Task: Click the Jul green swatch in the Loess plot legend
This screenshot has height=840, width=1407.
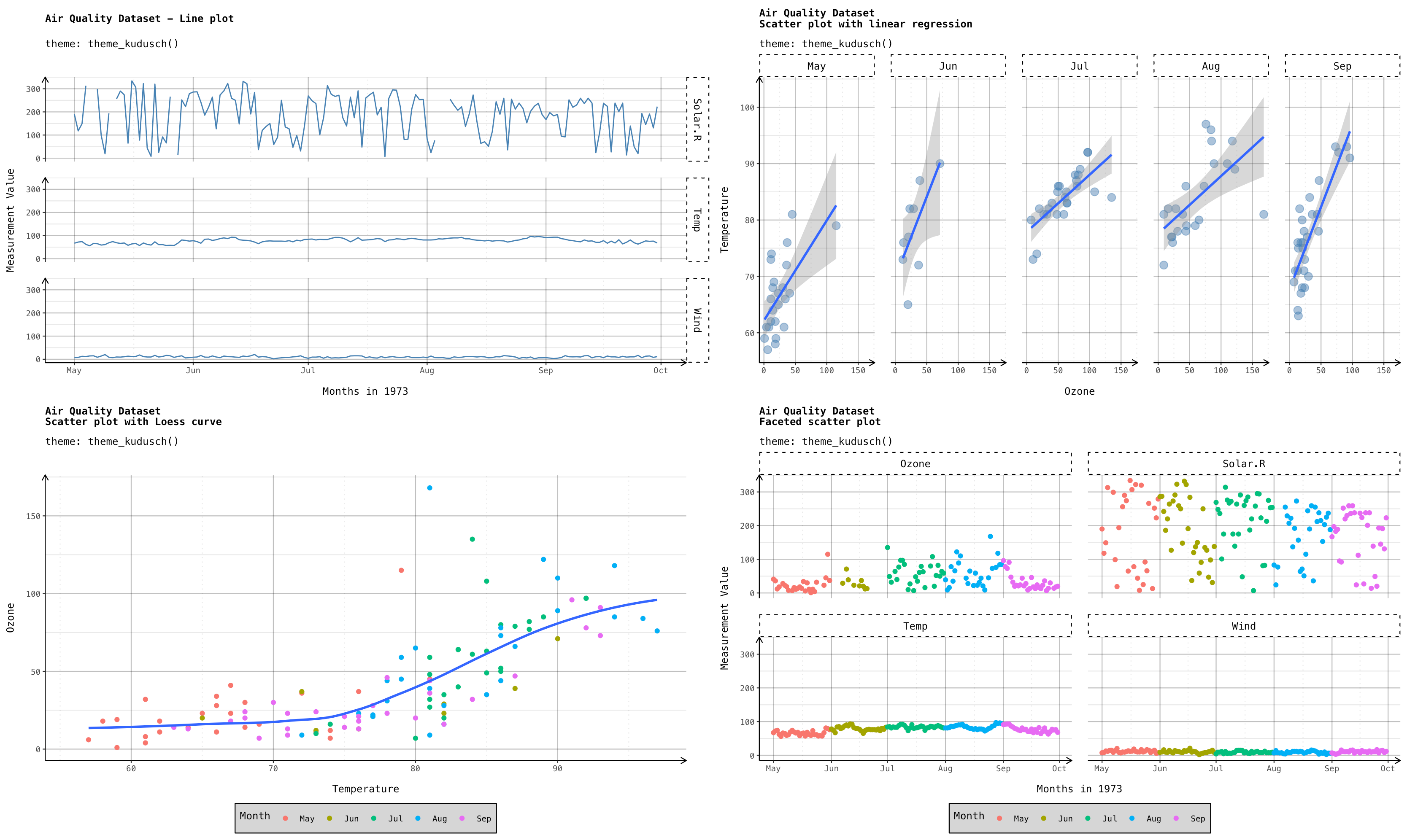Action: [x=374, y=818]
